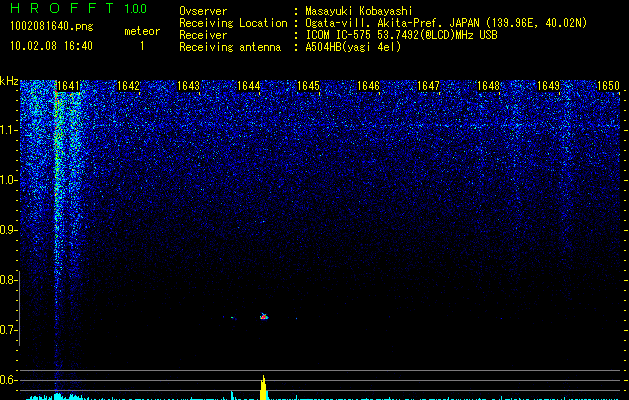Click the kHz axis unit label
This screenshot has width=629, height=400.
pos(9,81)
